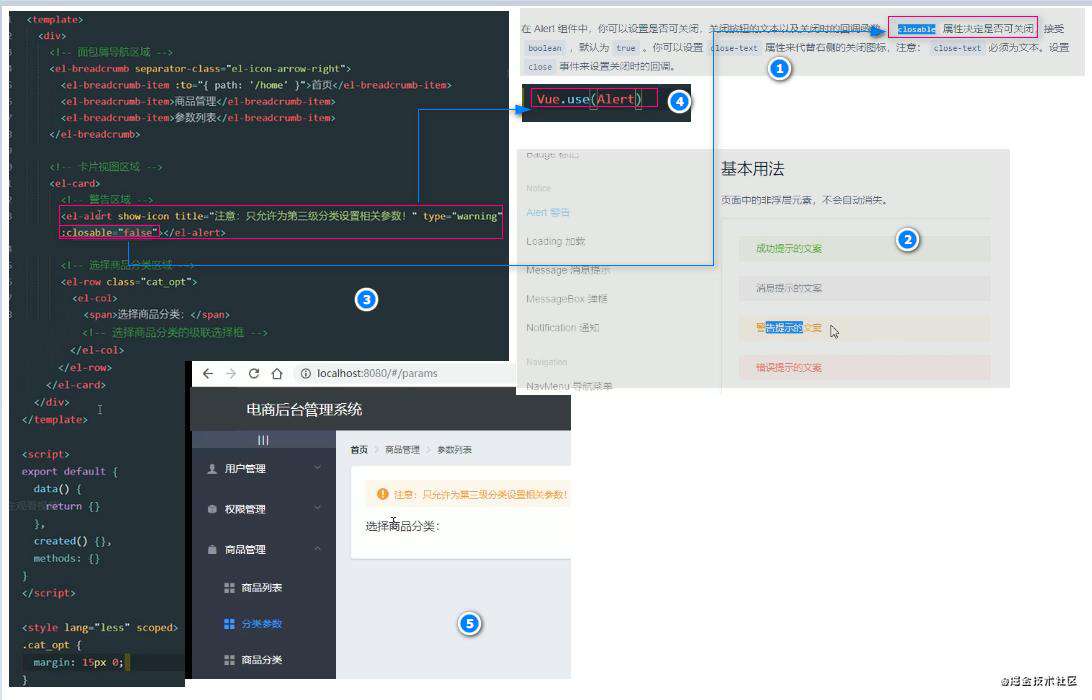The image size is (1092, 700).
Task: Go to browser home page icon
Action: 277,373
